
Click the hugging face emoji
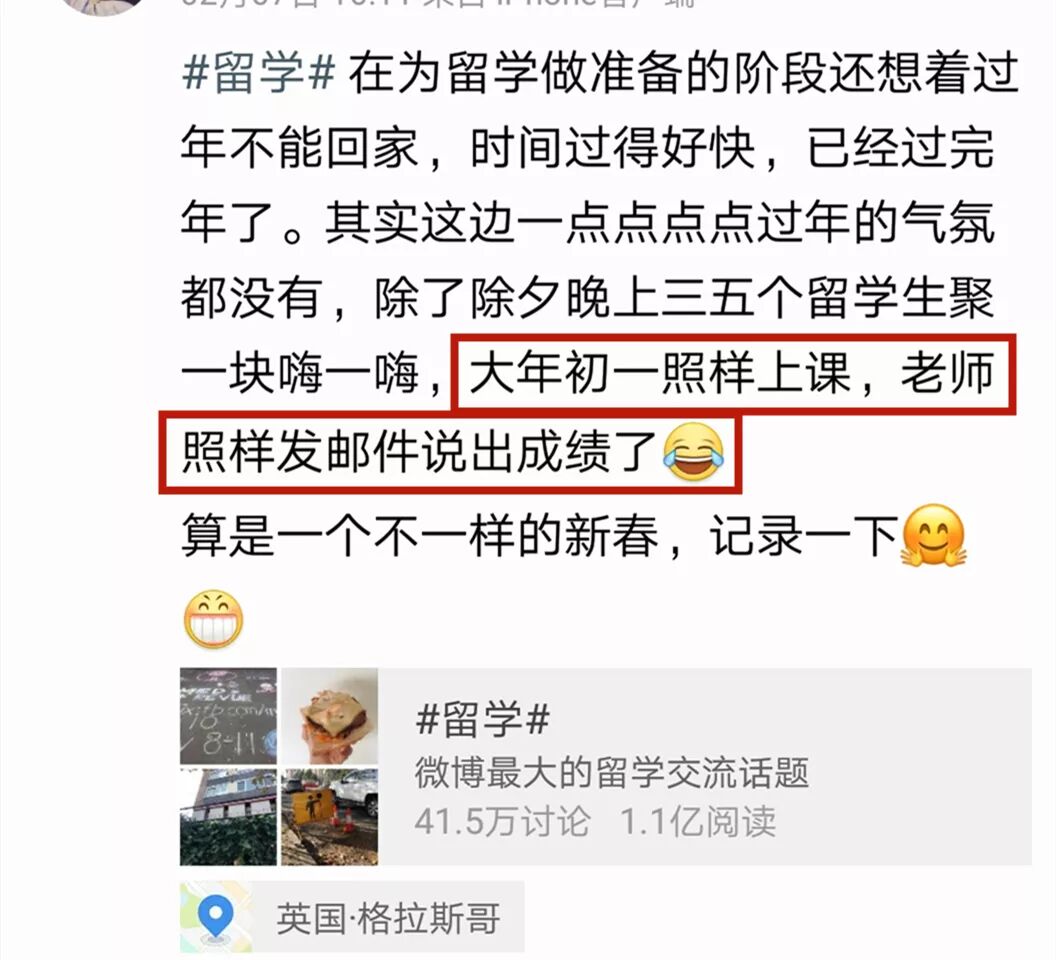(x=933, y=535)
